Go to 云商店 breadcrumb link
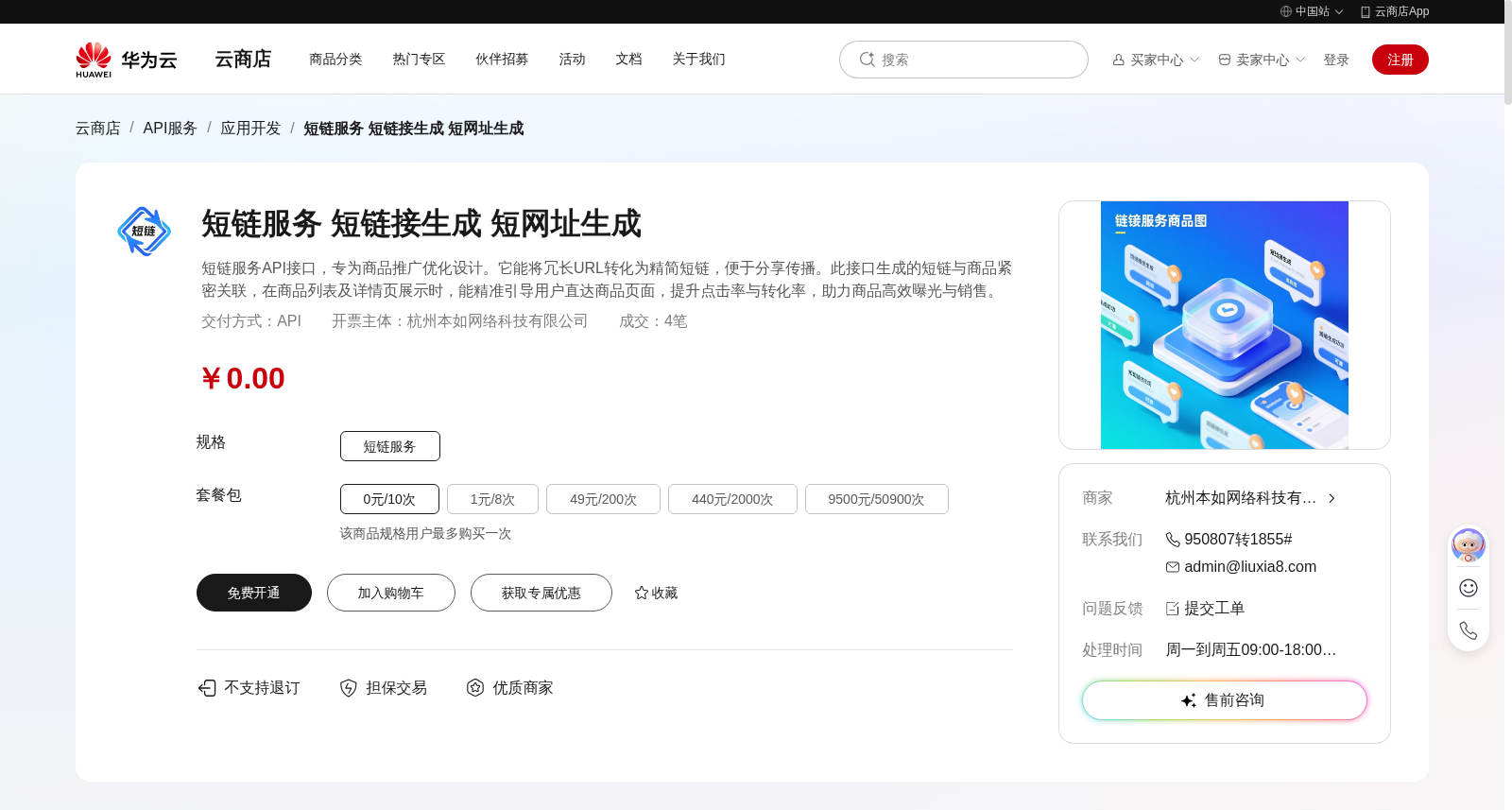 tap(98, 129)
